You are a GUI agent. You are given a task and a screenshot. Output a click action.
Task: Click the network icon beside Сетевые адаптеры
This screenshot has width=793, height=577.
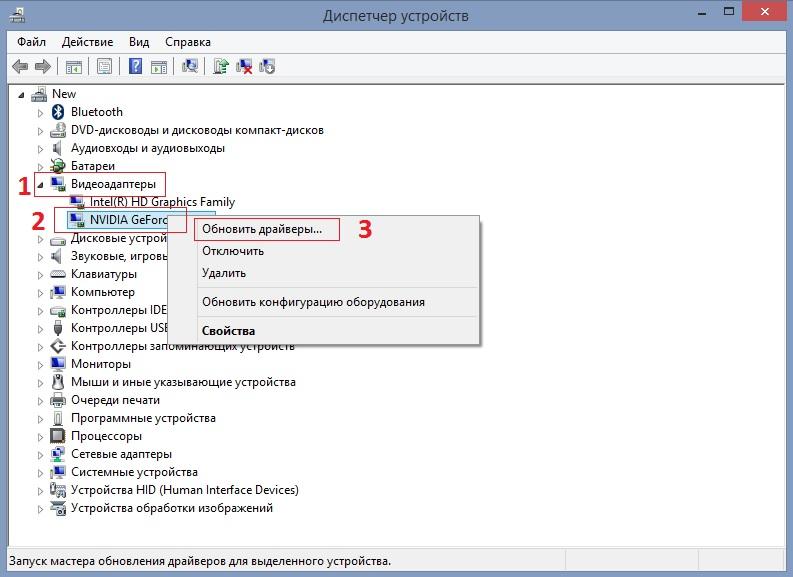tap(58, 454)
